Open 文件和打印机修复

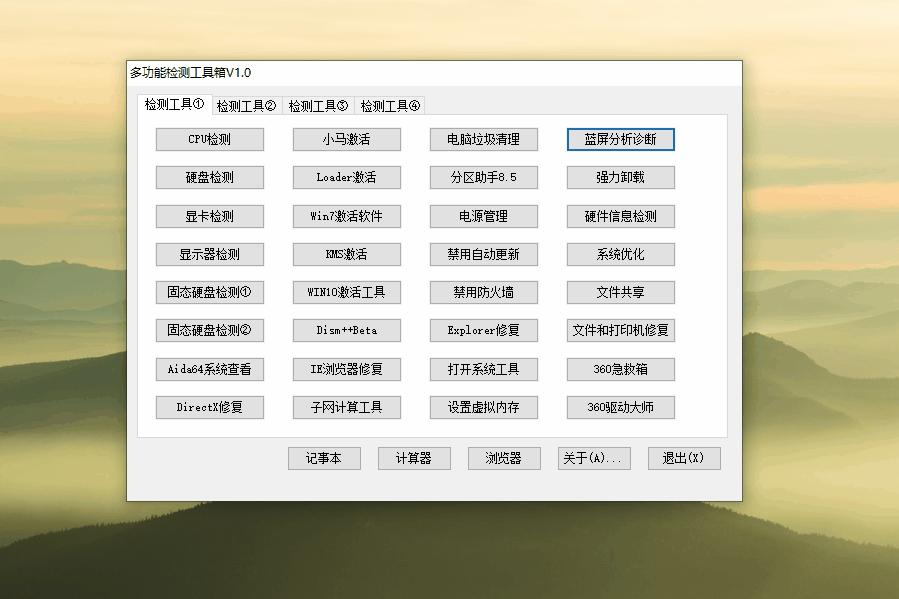(x=621, y=330)
